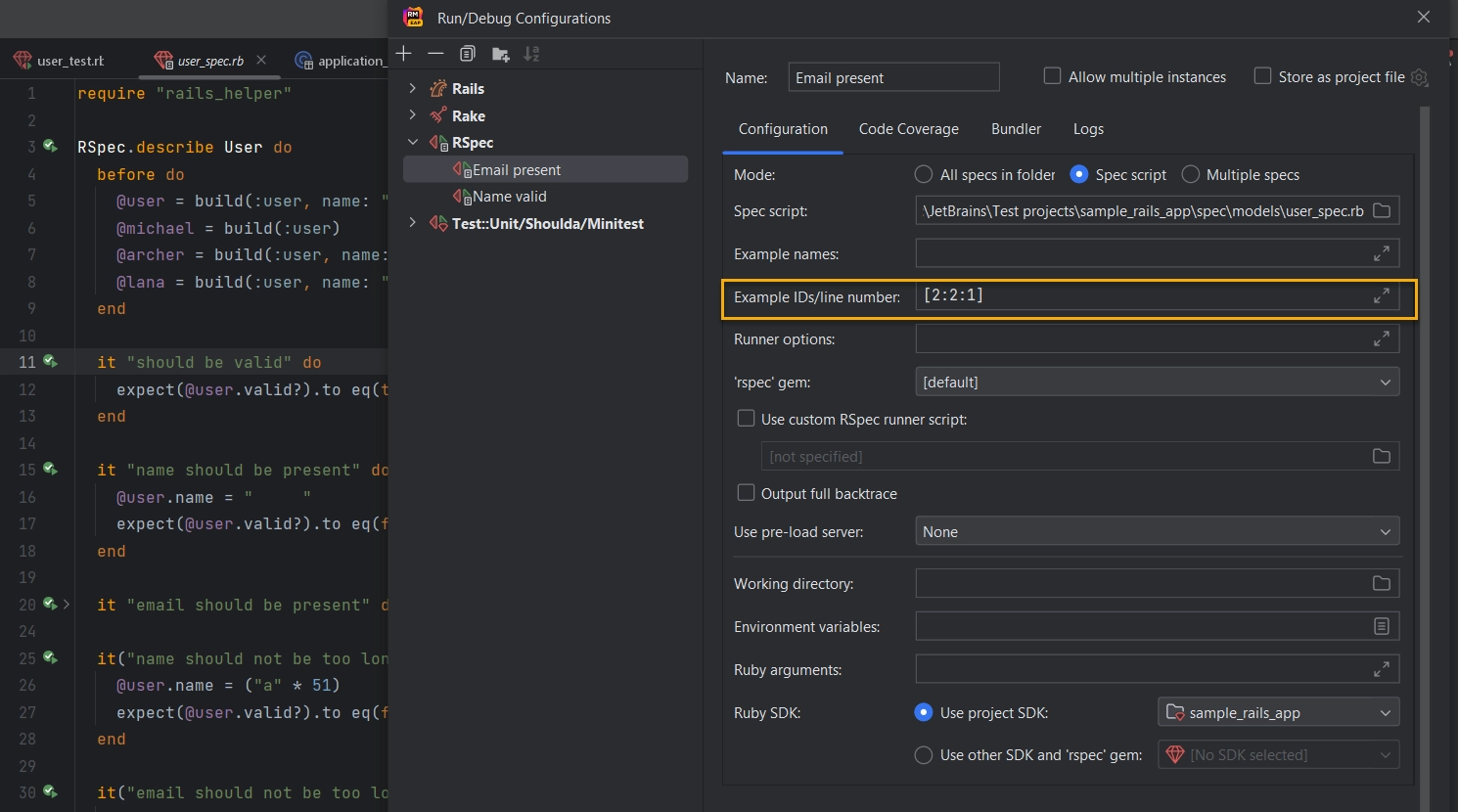Switch to the Configuration tab

(x=783, y=129)
